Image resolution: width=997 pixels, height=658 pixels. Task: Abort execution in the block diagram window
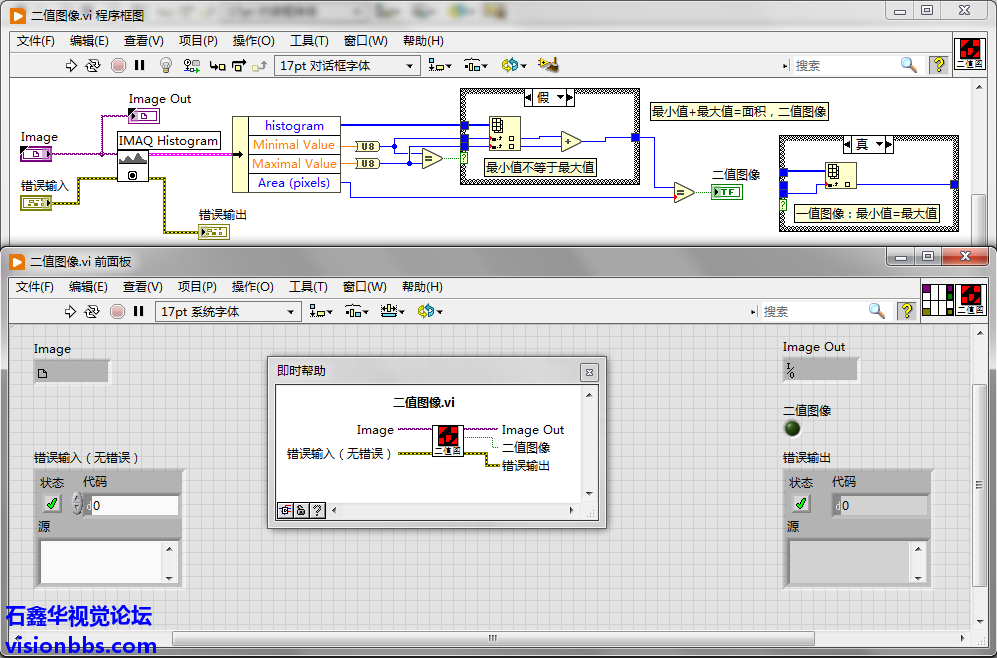pyautogui.click(x=118, y=65)
